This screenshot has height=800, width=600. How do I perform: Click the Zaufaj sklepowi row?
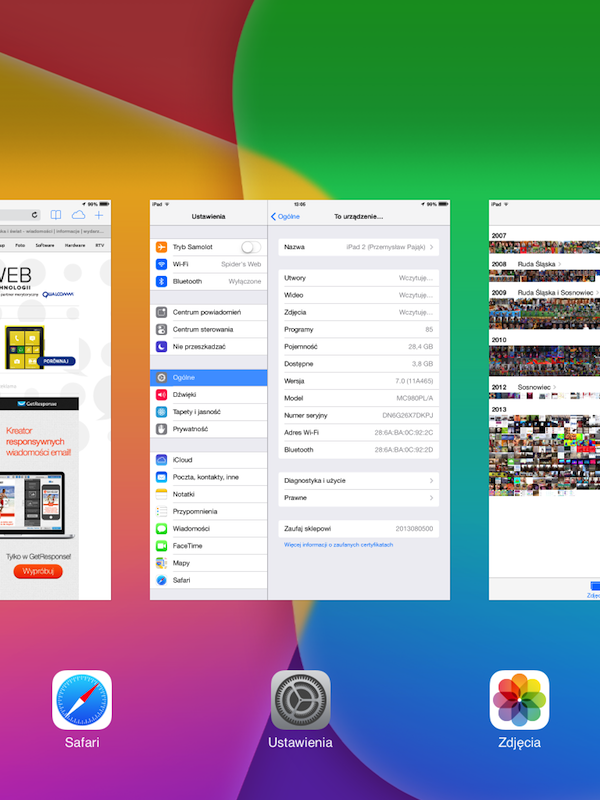point(359,529)
